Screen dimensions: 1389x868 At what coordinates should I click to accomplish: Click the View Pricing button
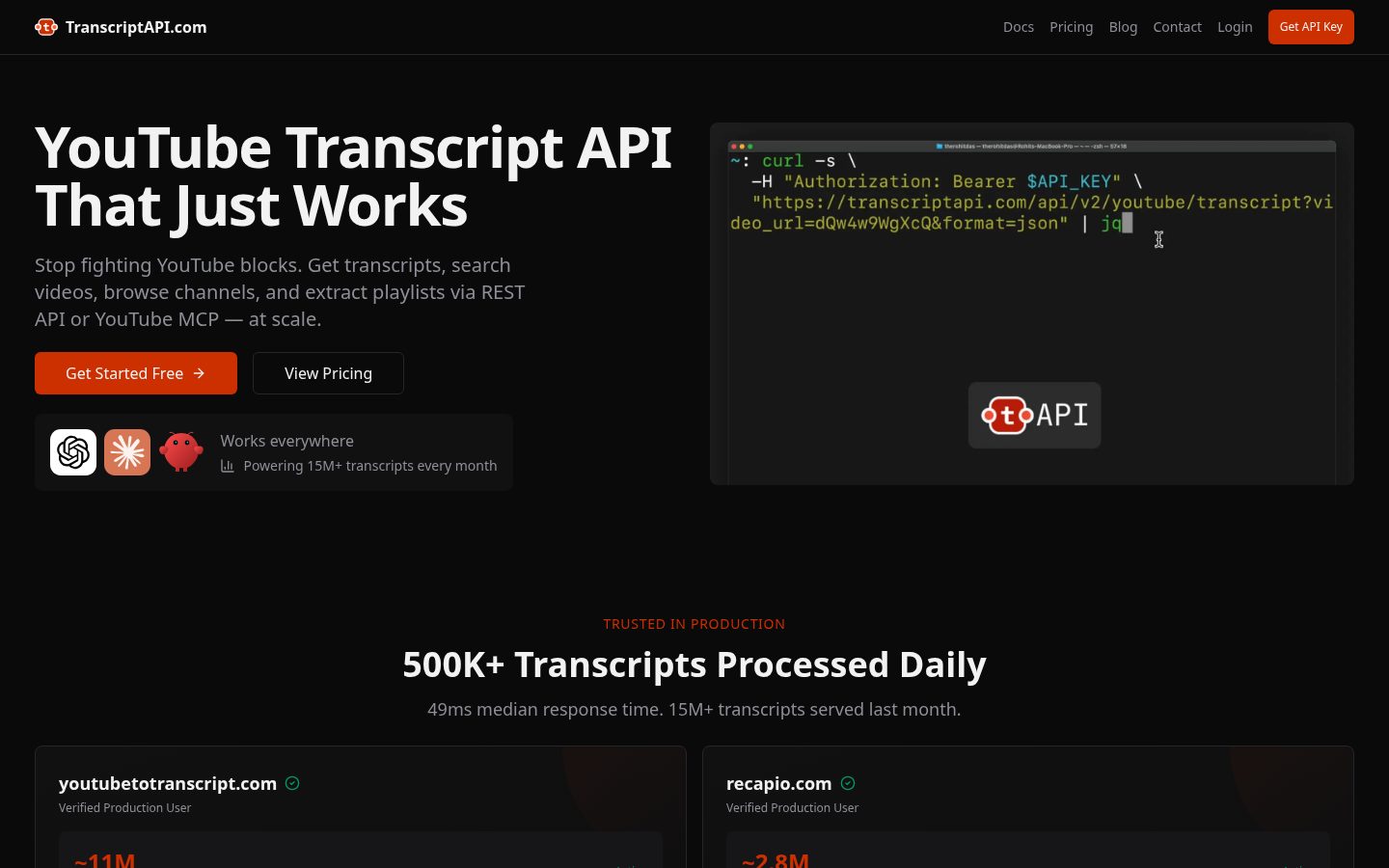click(328, 373)
